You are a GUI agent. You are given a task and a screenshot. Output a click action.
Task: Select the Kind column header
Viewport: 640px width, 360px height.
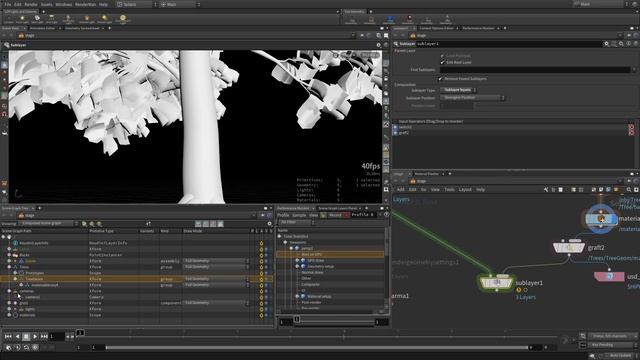pyautogui.click(x=170, y=231)
